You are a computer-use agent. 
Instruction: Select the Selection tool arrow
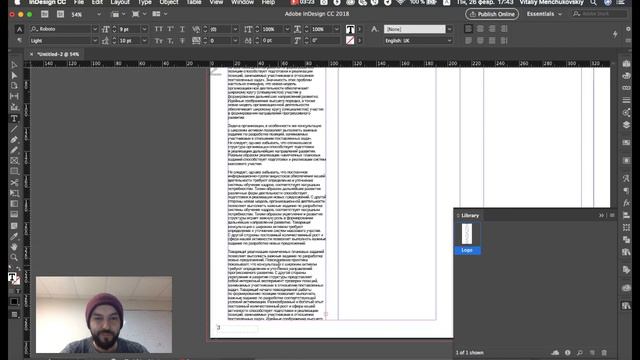click(x=14, y=65)
